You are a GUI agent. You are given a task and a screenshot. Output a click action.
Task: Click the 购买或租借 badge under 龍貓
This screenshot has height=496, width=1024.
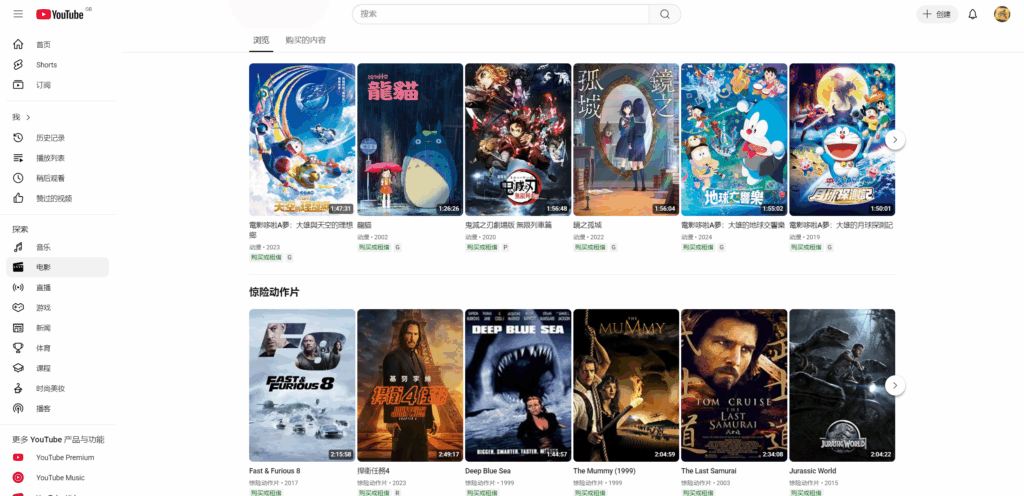click(x=374, y=248)
